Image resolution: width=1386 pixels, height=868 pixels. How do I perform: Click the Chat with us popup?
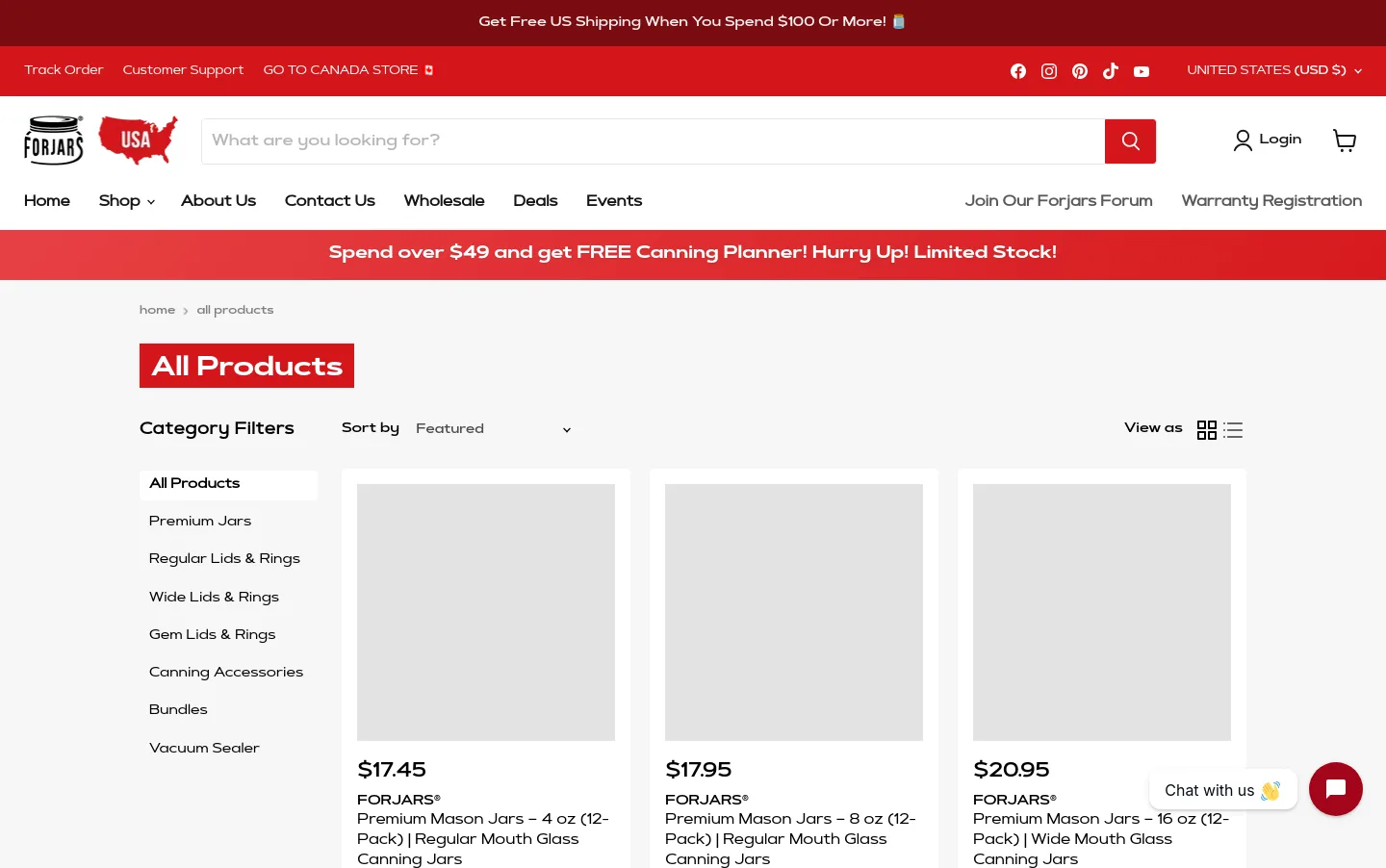click(1222, 790)
